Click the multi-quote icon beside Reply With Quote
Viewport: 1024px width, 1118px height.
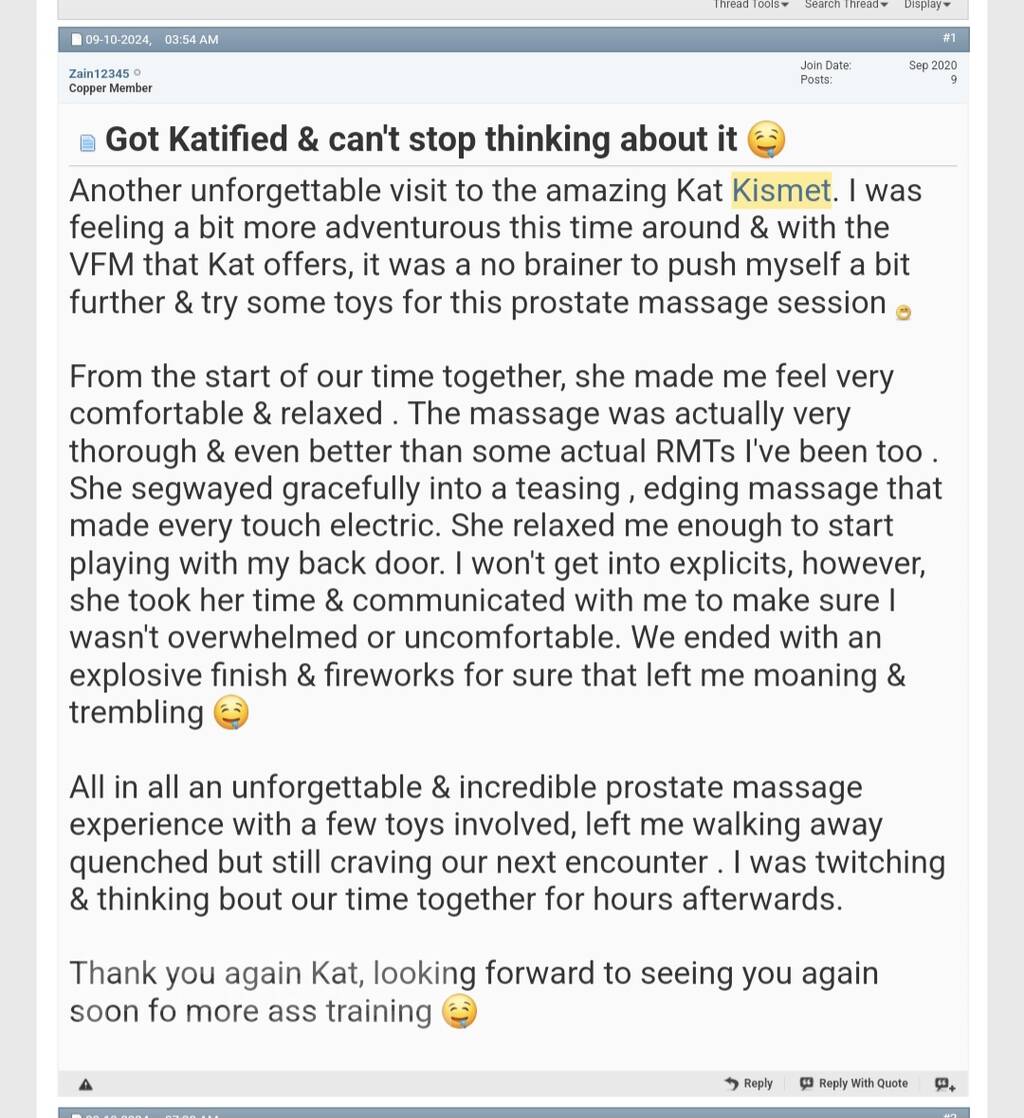(x=945, y=1084)
